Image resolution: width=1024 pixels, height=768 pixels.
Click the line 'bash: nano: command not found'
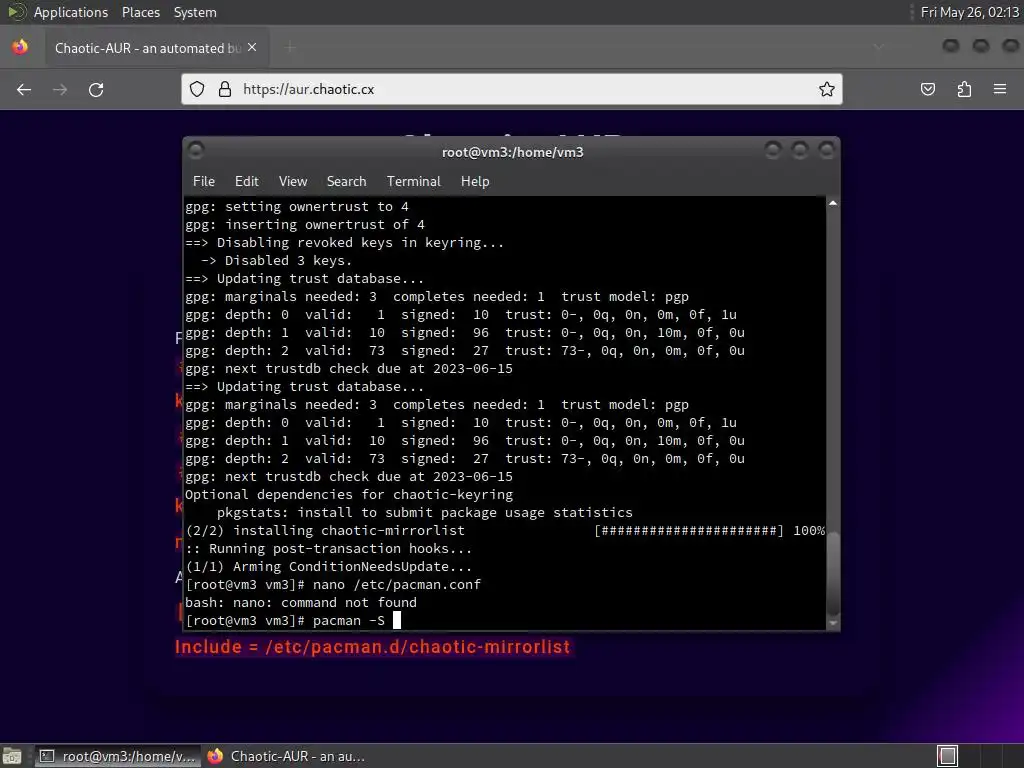(300, 603)
